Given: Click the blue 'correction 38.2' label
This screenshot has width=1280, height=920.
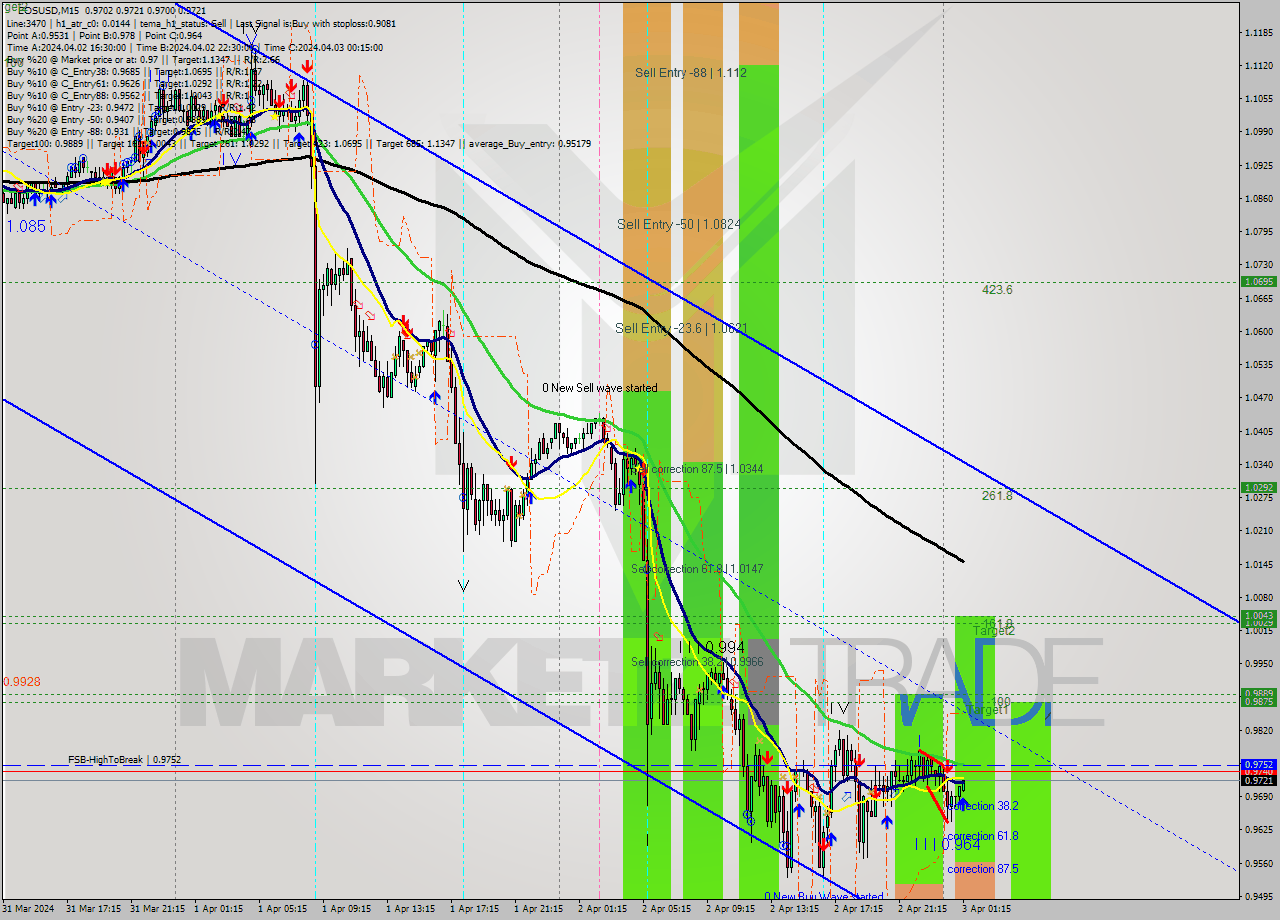Looking at the screenshot, I should [984, 806].
